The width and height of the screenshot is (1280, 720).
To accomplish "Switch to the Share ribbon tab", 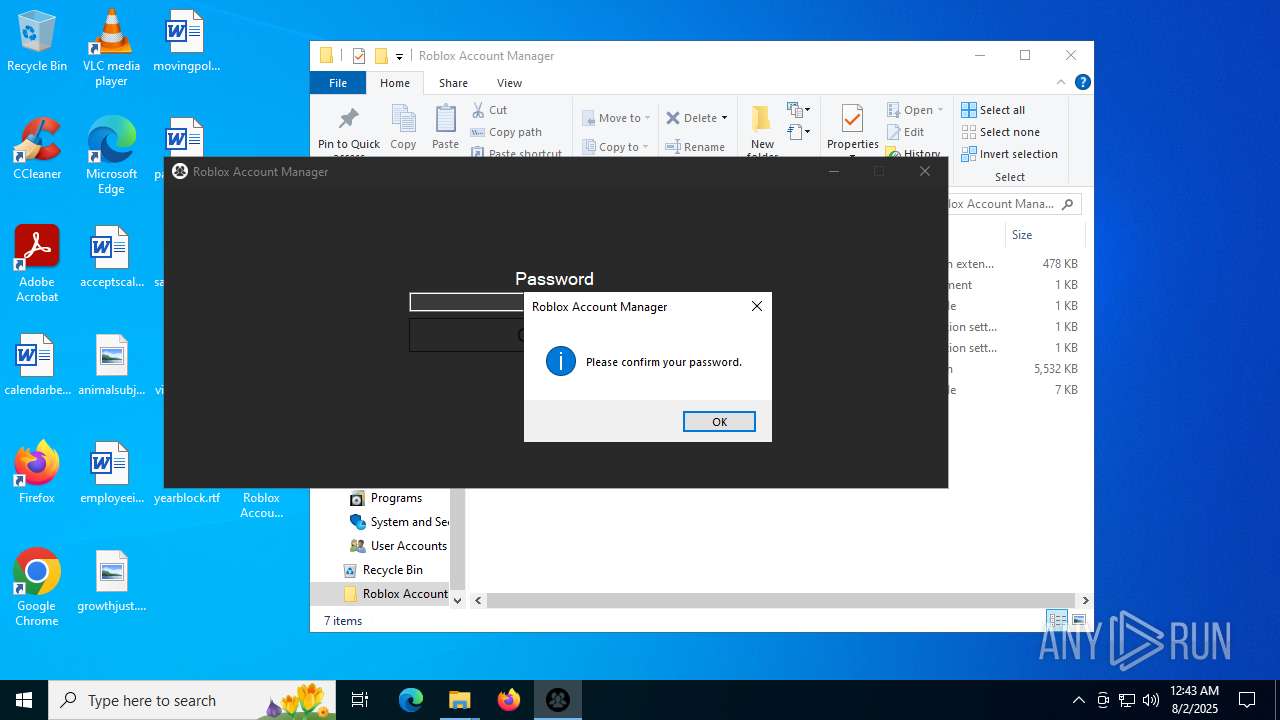I will tap(453, 83).
